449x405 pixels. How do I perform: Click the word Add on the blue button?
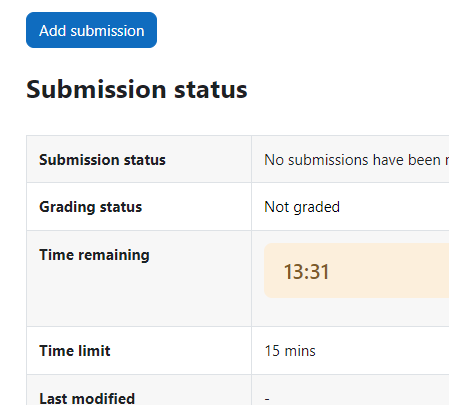point(53,31)
